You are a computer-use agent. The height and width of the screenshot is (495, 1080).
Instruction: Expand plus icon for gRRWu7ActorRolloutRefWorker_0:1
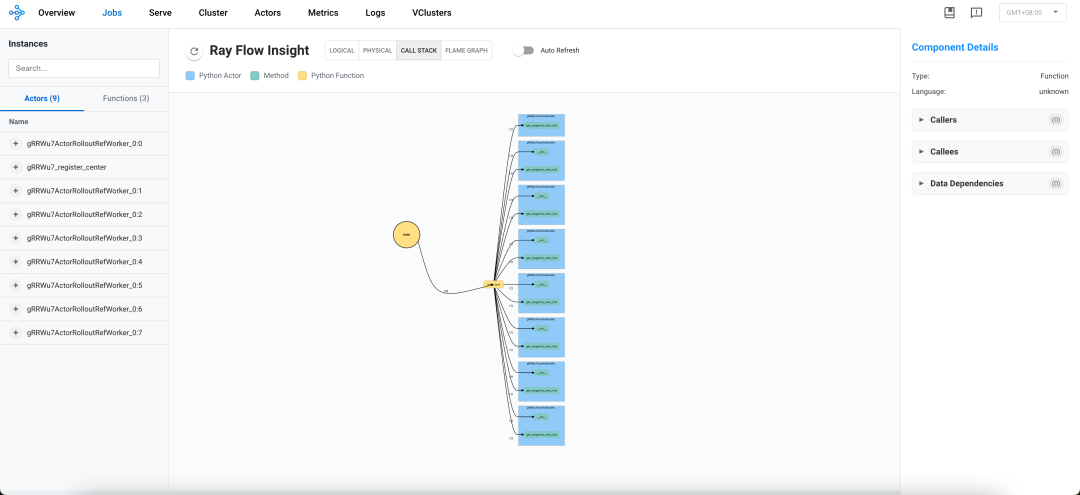[15, 191]
